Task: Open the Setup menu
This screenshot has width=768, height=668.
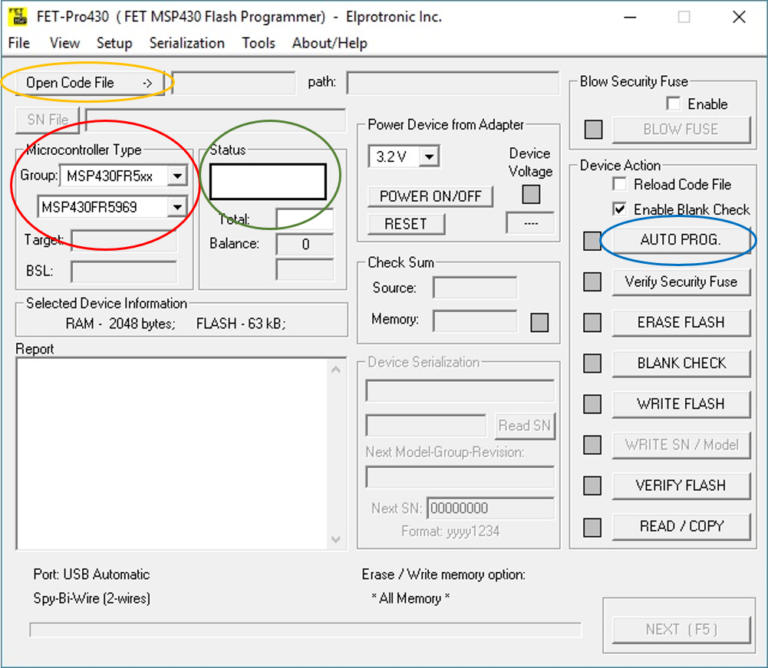Action: 114,43
